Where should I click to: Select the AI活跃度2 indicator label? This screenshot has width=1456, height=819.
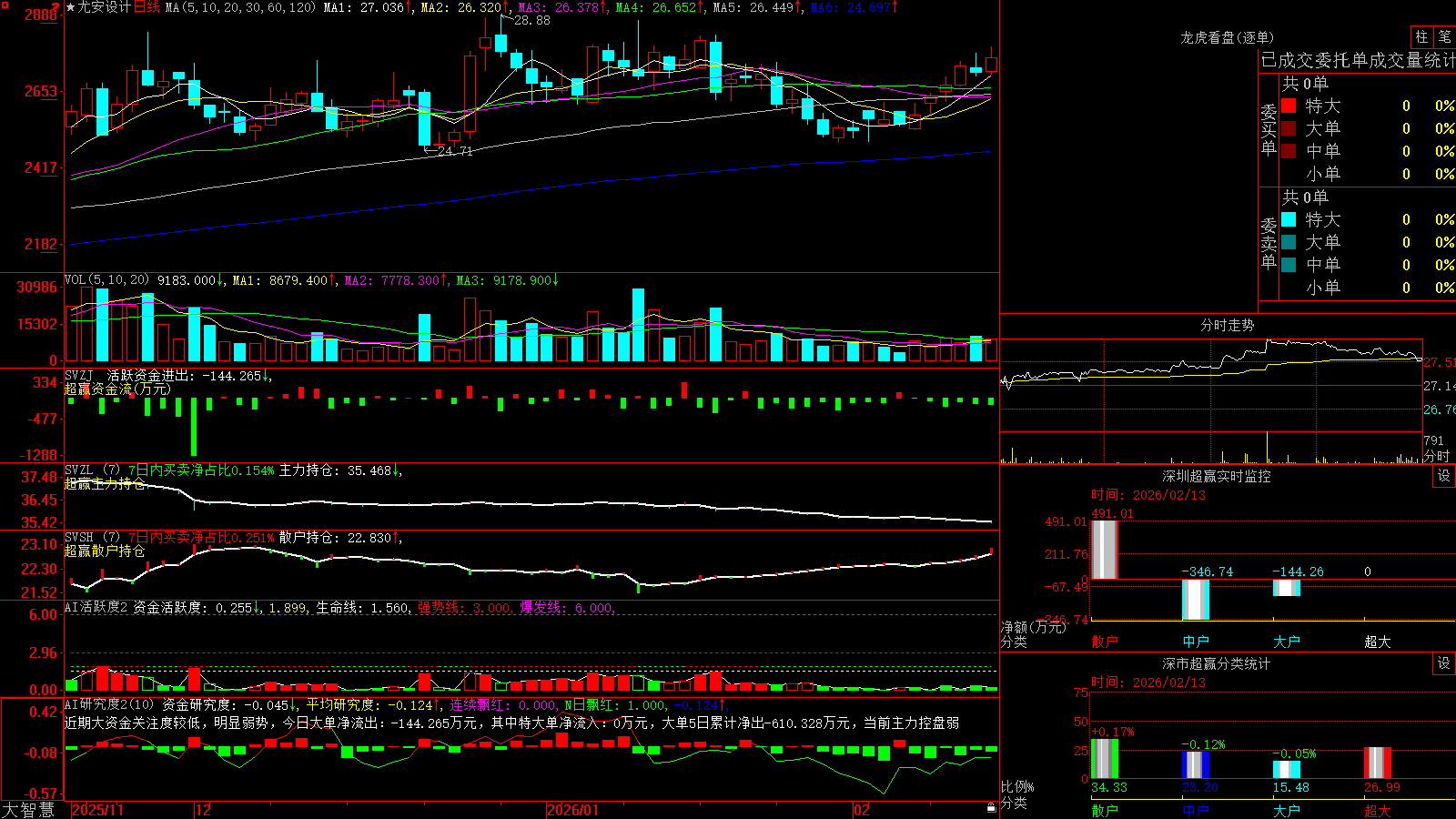(96, 607)
